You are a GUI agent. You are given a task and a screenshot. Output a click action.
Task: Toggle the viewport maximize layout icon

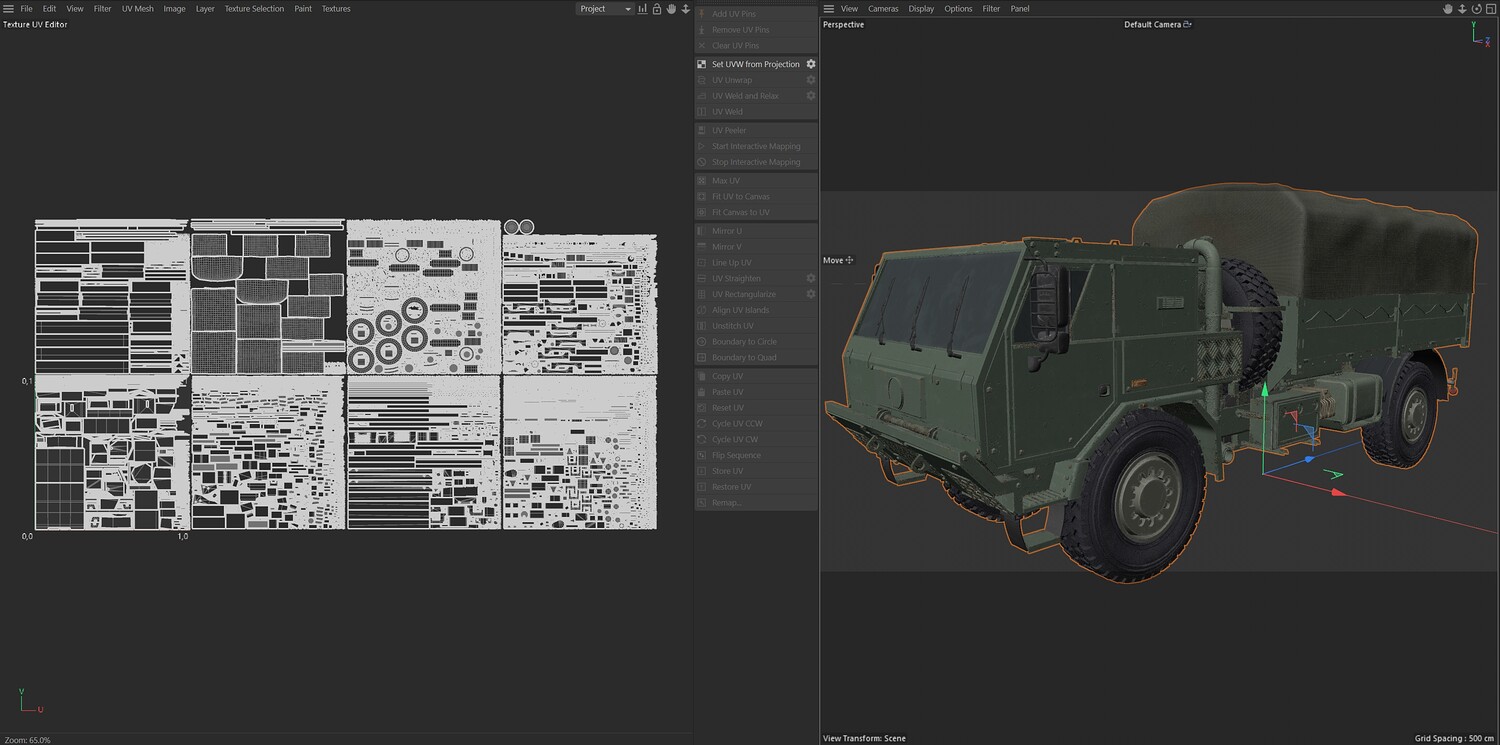point(1490,9)
